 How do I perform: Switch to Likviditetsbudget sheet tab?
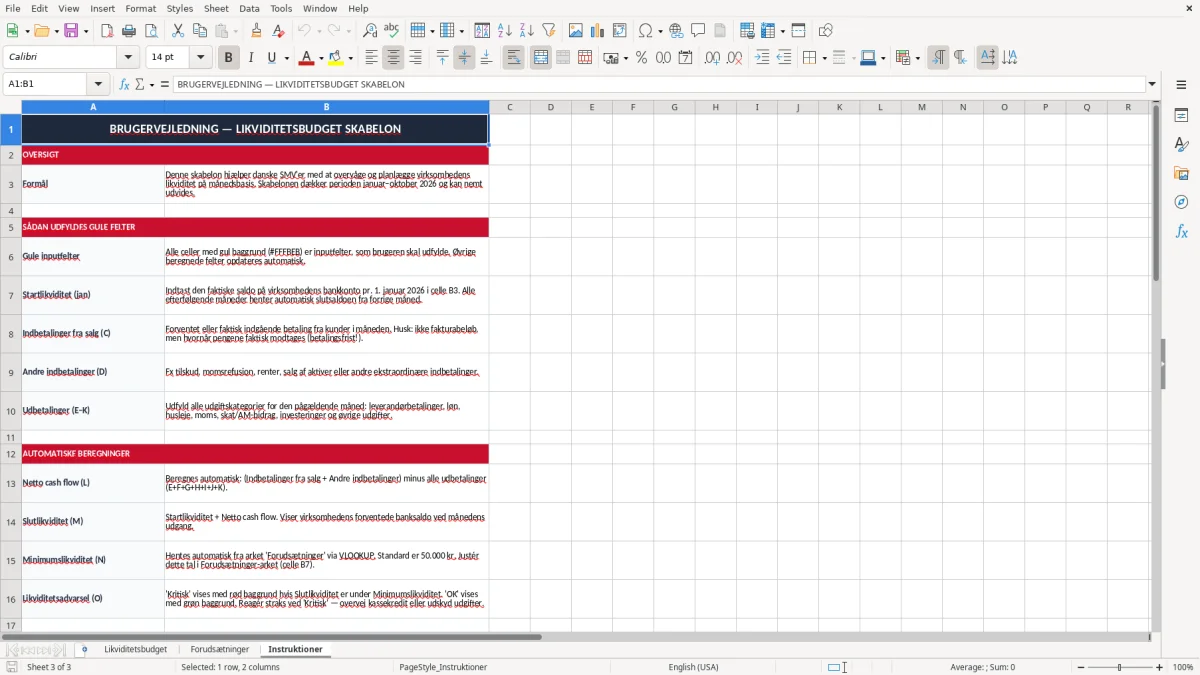[x=135, y=649]
